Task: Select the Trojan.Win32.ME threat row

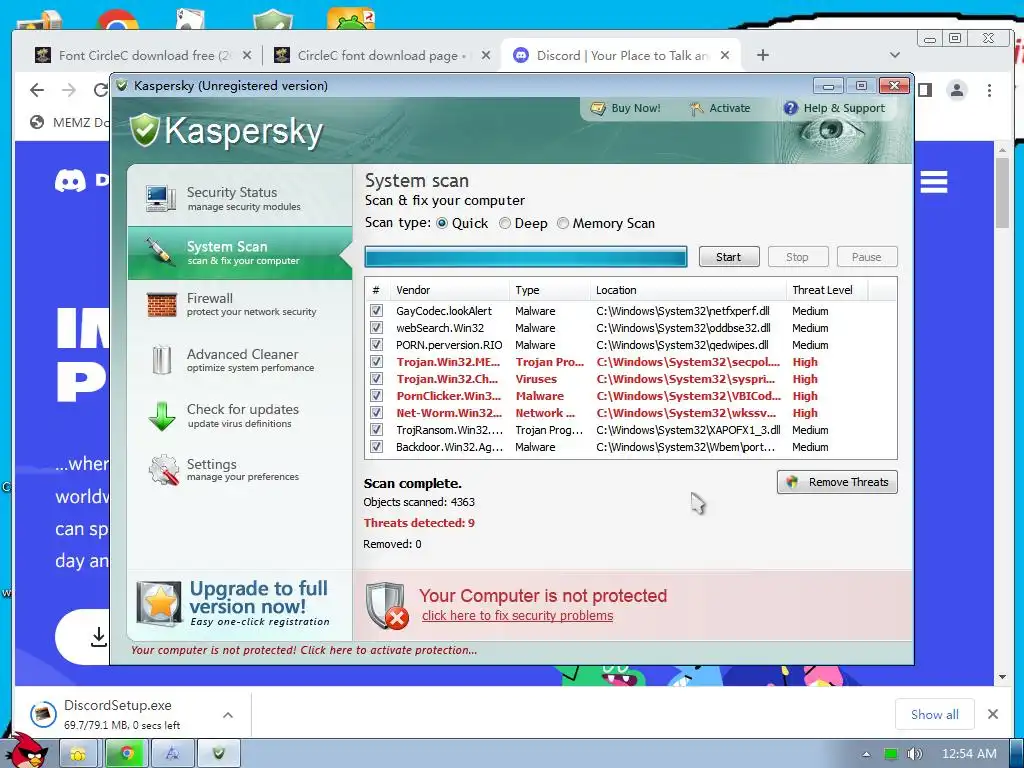Action: 630,362
